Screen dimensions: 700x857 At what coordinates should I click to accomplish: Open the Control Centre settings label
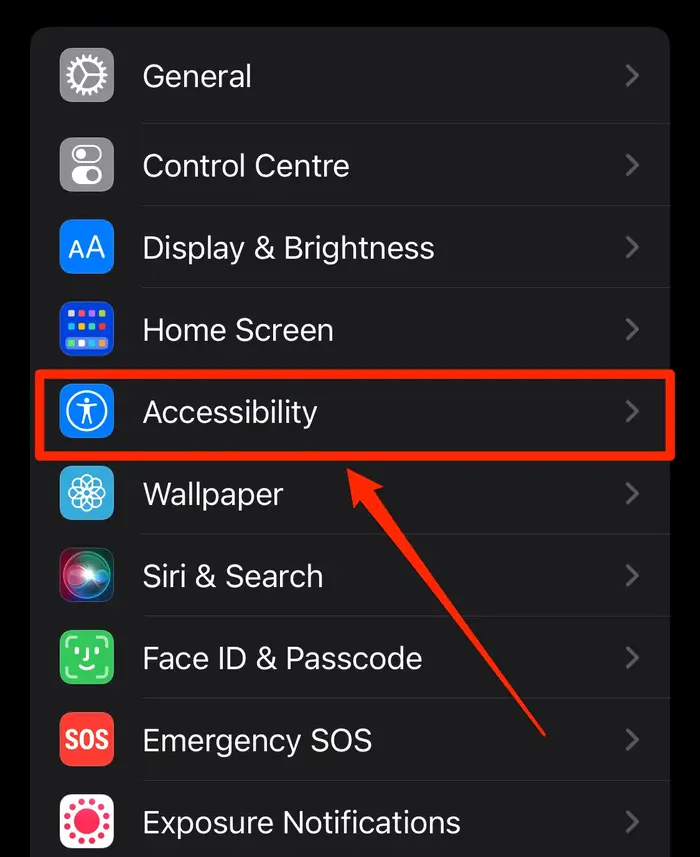pyautogui.click(x=246, y=166)
